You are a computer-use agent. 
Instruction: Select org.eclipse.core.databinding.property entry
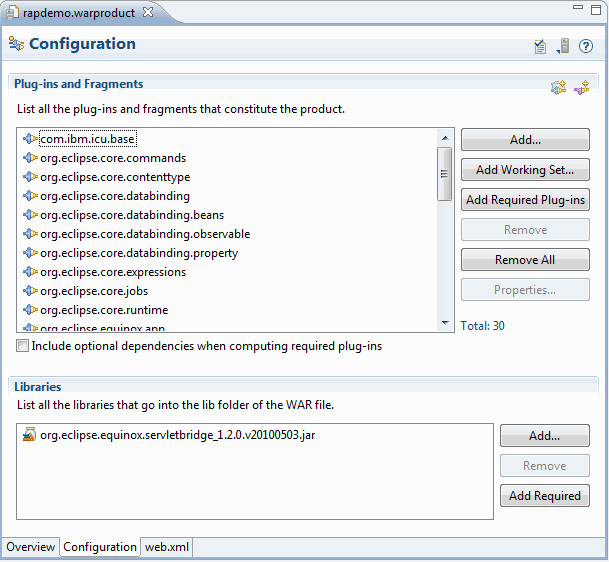click(139, 253)
